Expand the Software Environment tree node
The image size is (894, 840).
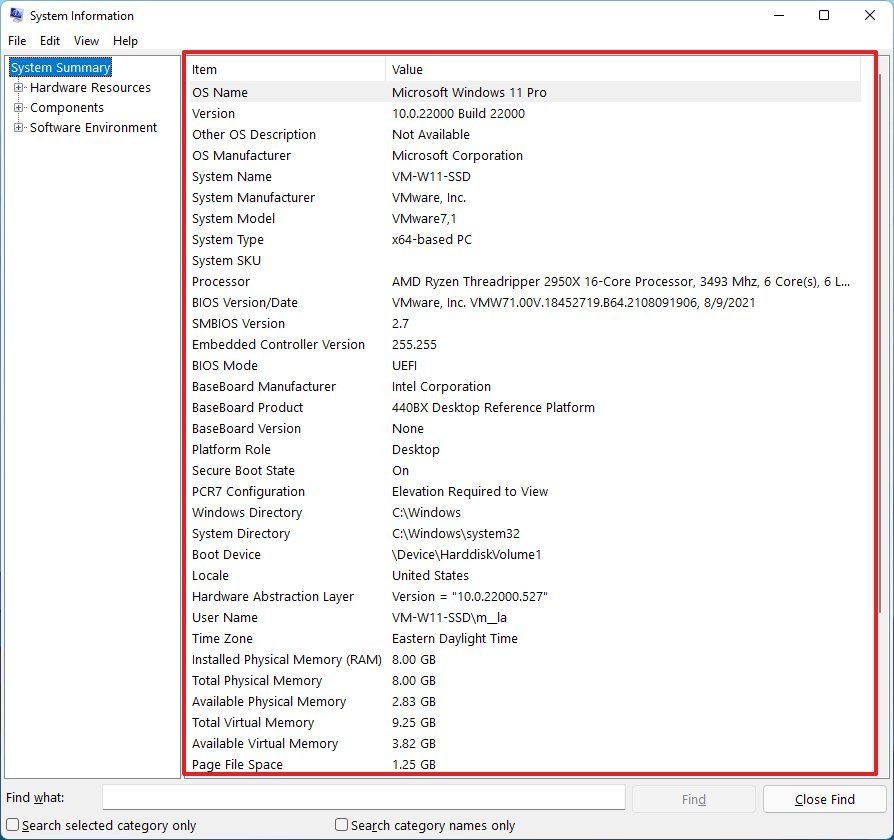(19, 127)
